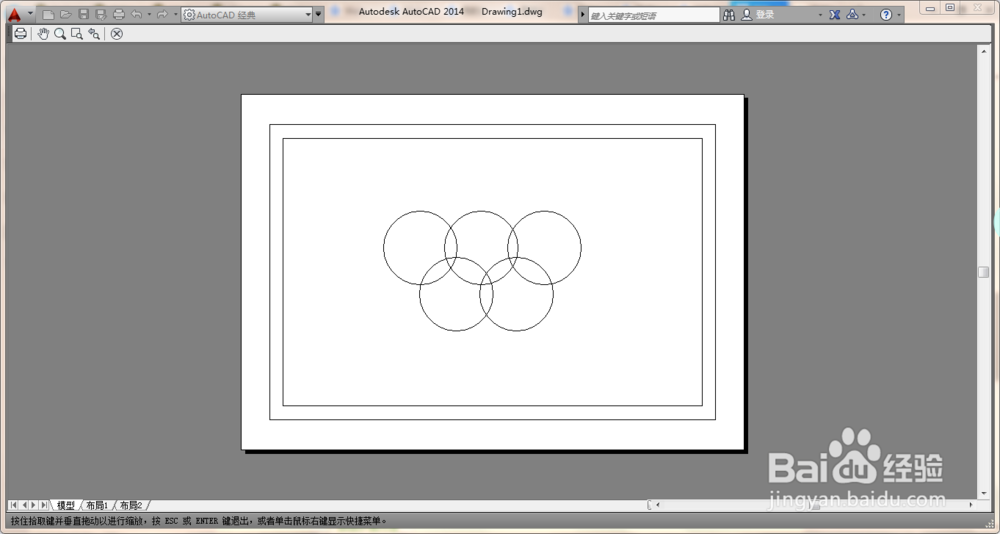1000x534 pixels.
Task: Click the Save As icon
Action: click(101, 14)
